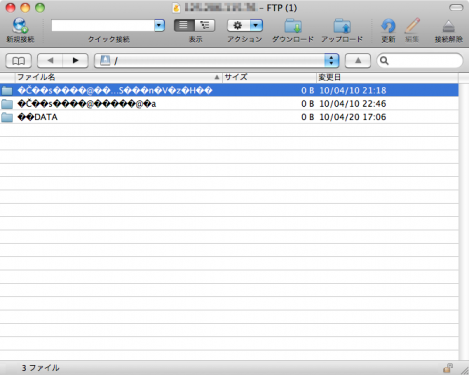
Task: Switch to list view display mode
Action: pyautogui.click(x=184, y=25)
